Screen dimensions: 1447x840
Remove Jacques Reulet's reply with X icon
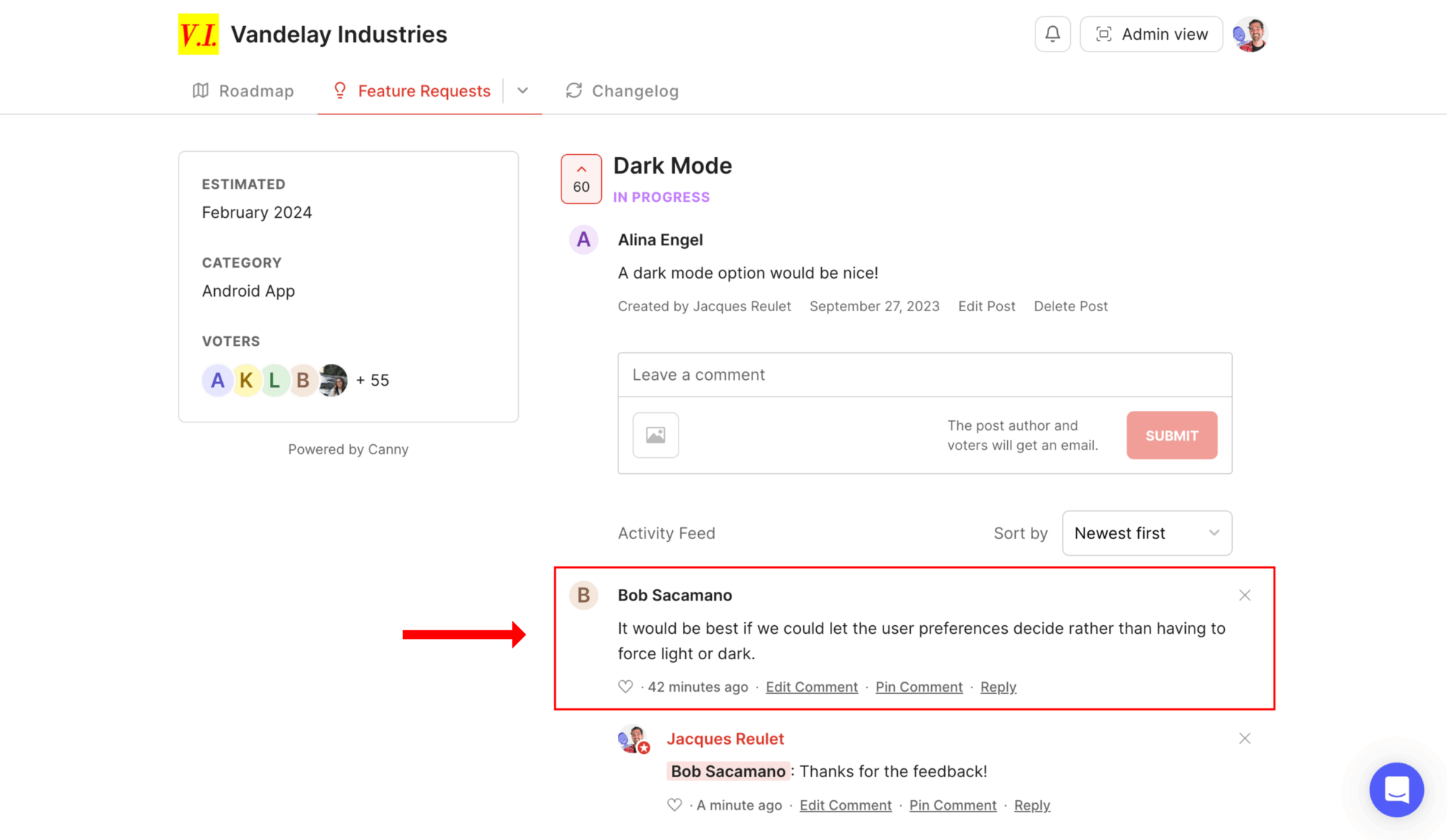pos(1244,739)
